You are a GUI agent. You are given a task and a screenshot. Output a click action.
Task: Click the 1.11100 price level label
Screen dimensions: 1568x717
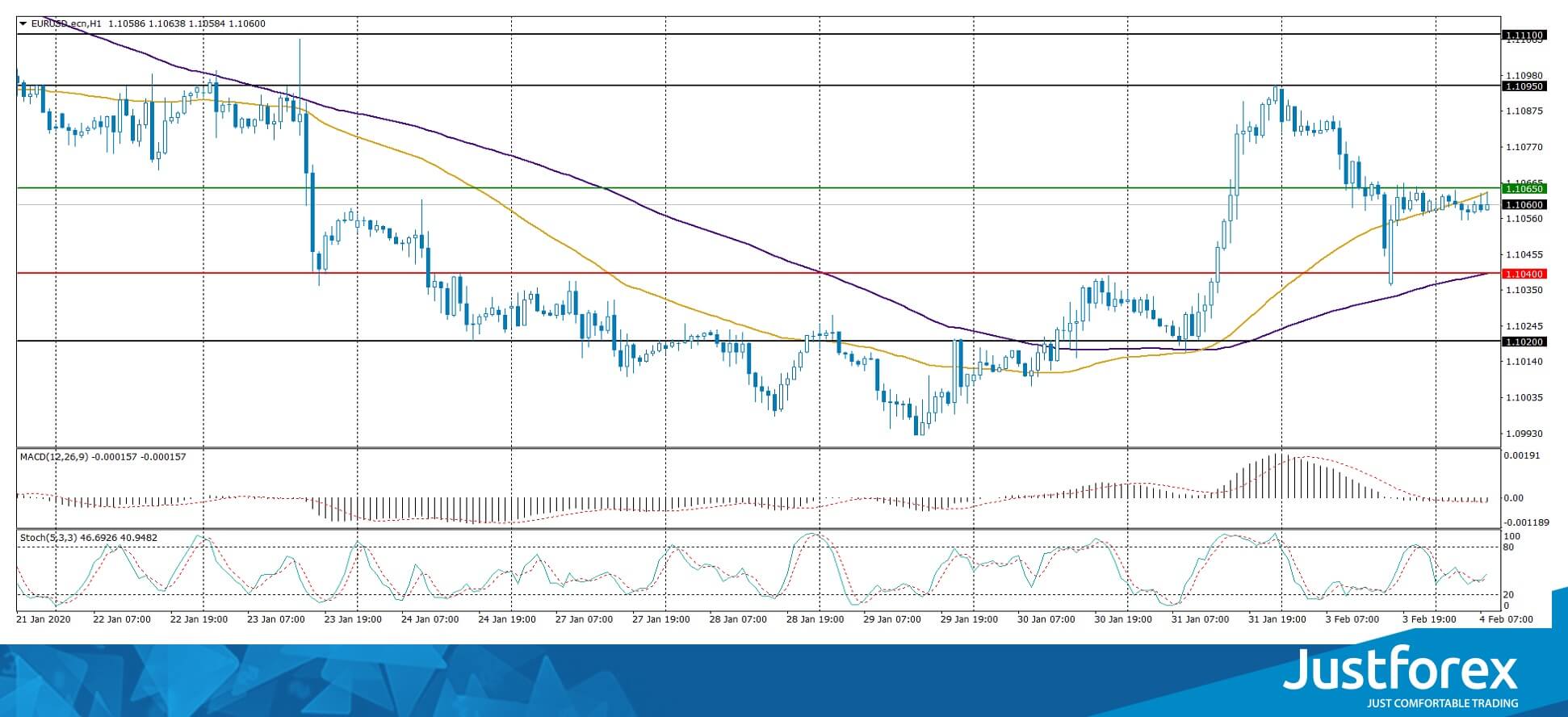pos(1524,35)
